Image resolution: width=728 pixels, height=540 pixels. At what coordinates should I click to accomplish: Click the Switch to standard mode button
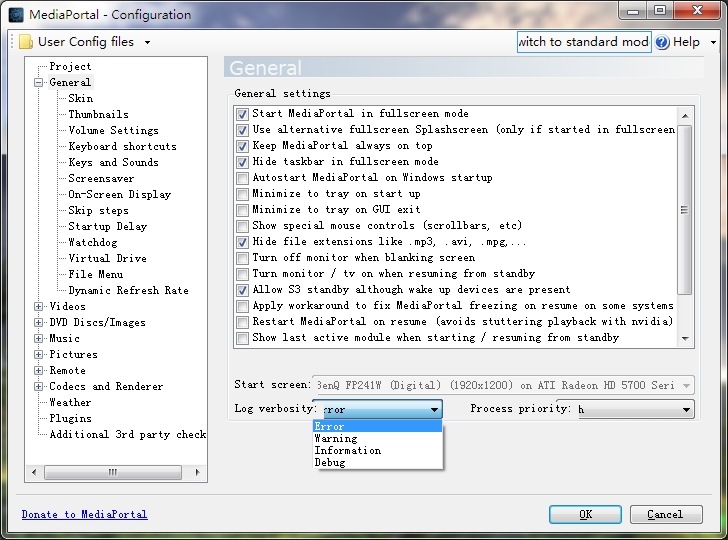coord(584,42)
